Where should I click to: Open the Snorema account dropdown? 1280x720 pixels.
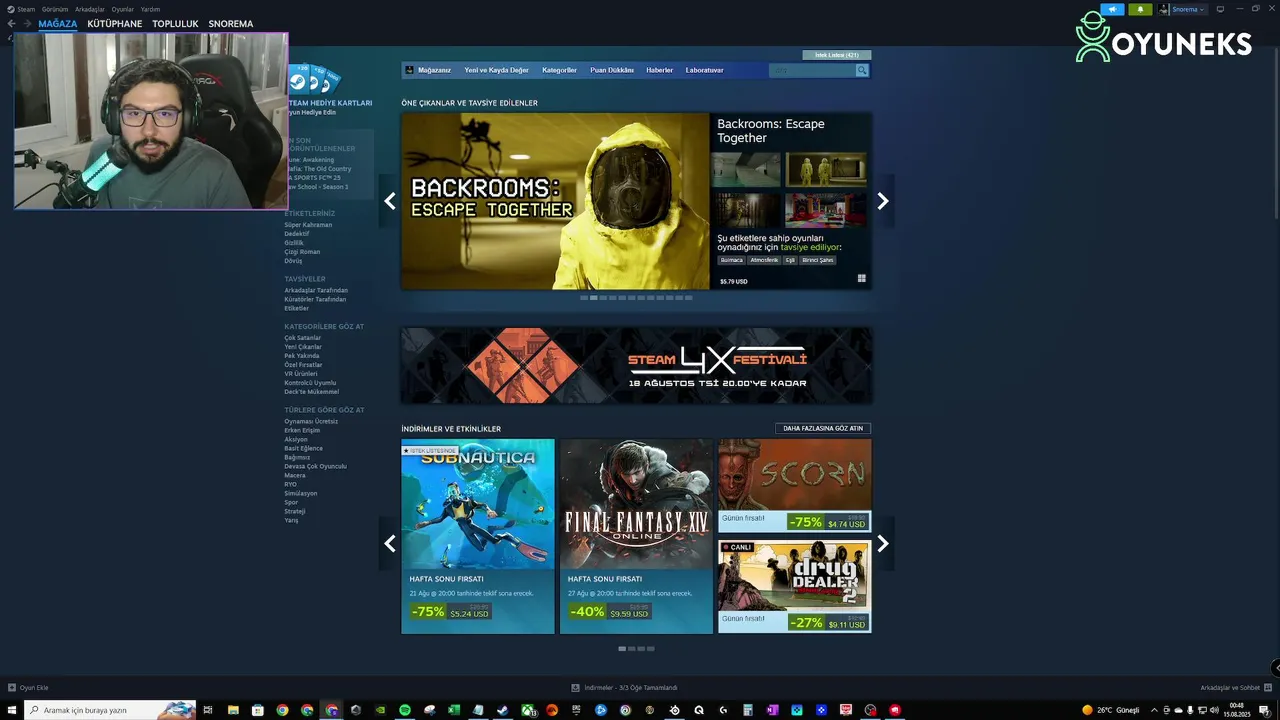(x=1182, y=9)
